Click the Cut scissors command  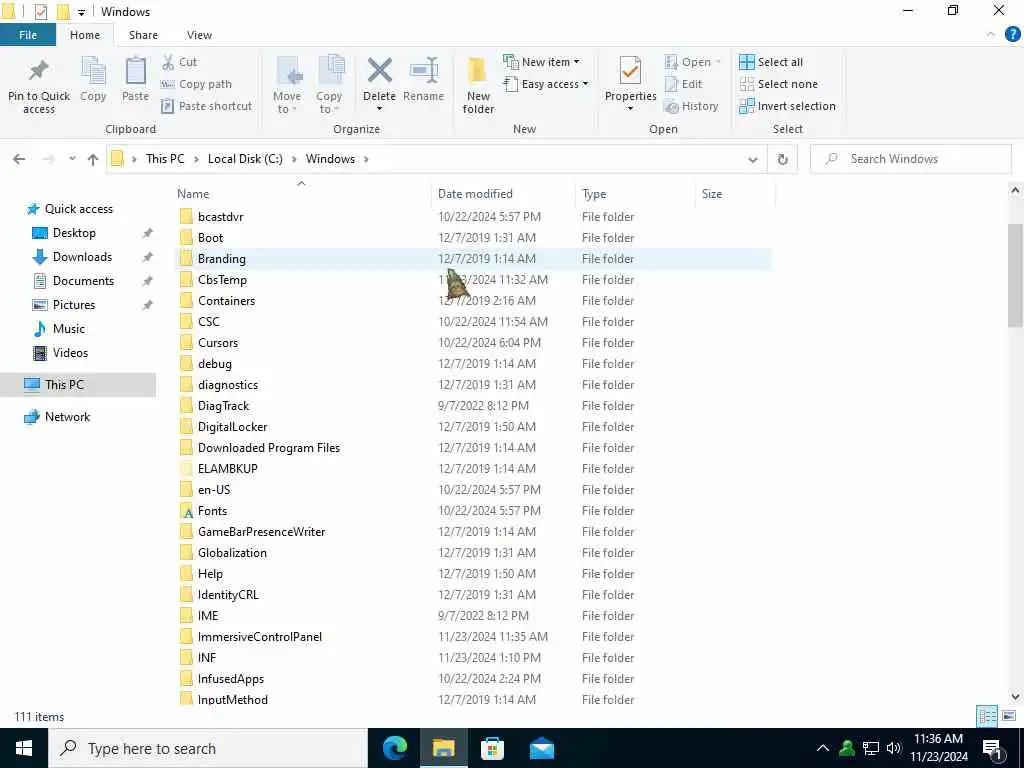[180, 62]
